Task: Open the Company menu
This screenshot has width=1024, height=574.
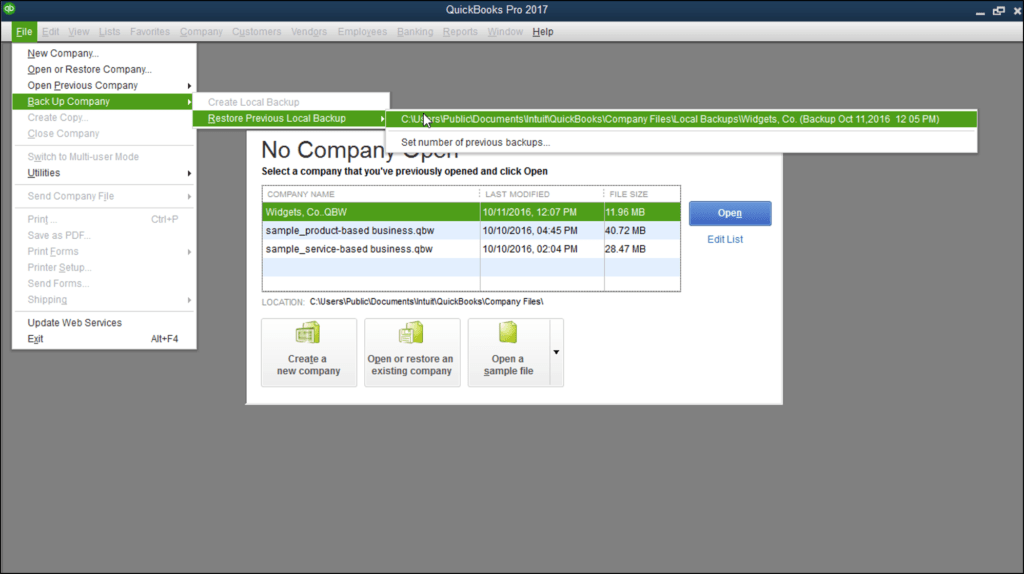Action: [x=201, y=31]
